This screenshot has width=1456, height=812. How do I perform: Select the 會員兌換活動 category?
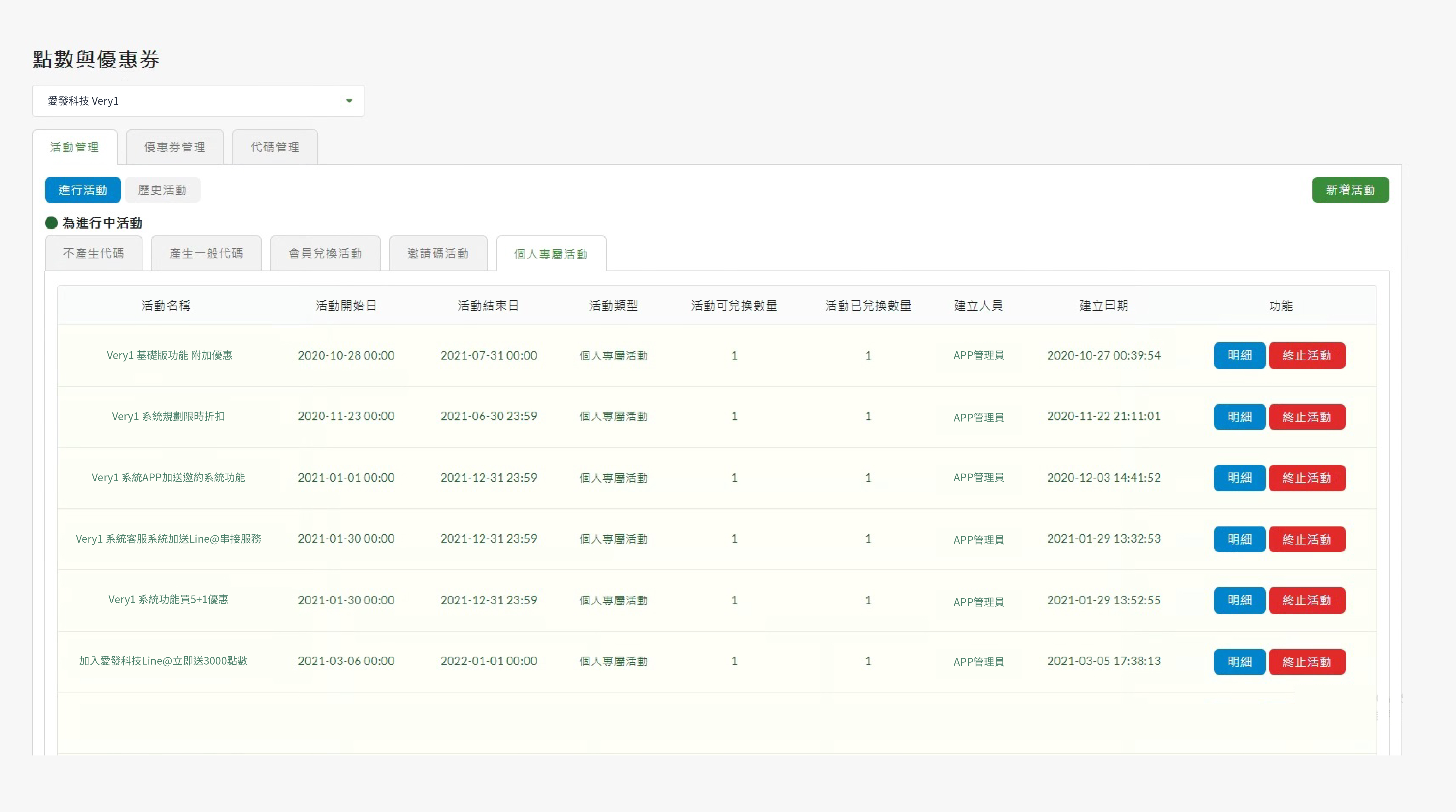tap(325, 253)
